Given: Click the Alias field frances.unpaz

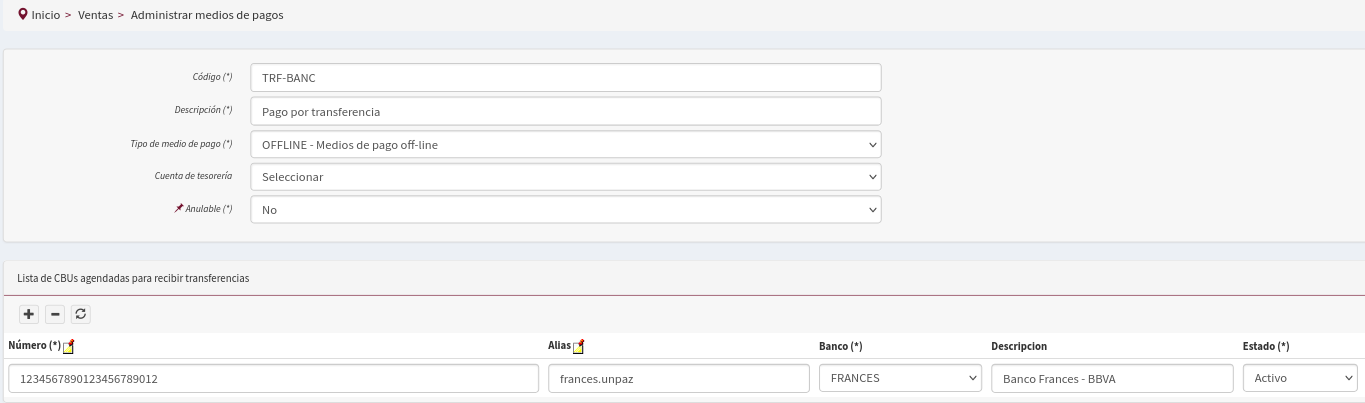Looking at the screenshot, I should click(679, 379).
